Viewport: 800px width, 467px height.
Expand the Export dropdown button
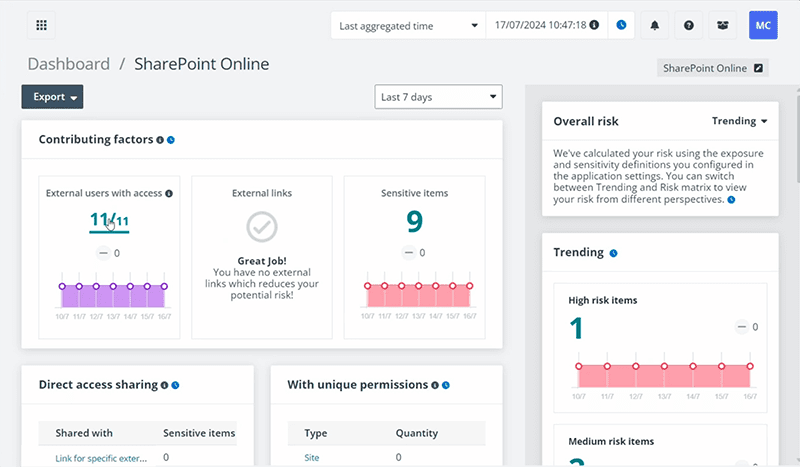52,97
